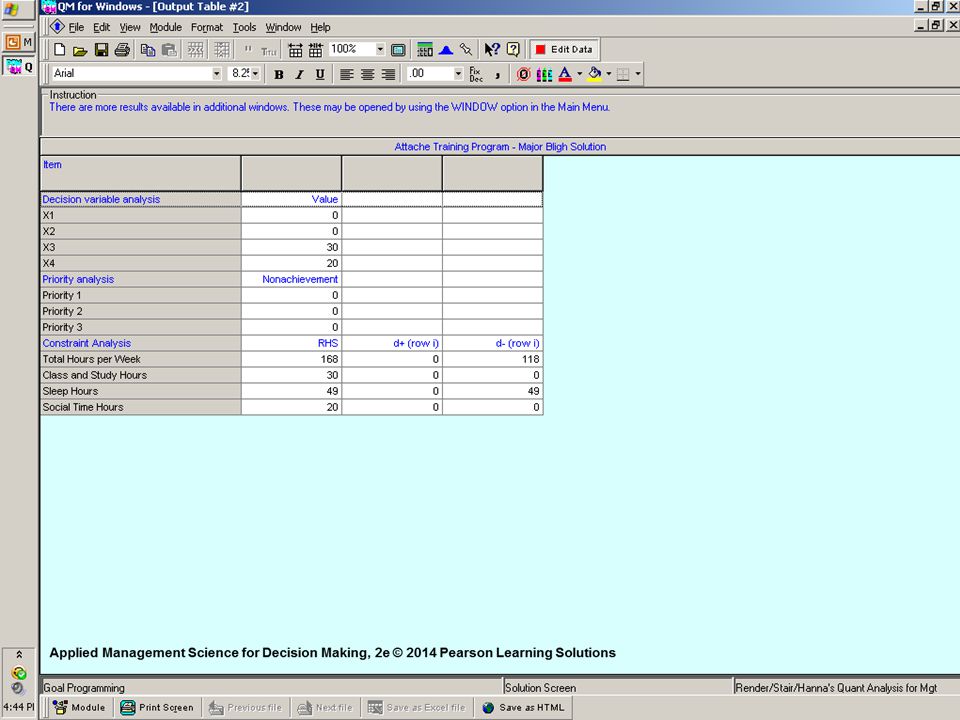
Task: Click the Fix Dec fixed decimal icon
Action: point(476,75)
